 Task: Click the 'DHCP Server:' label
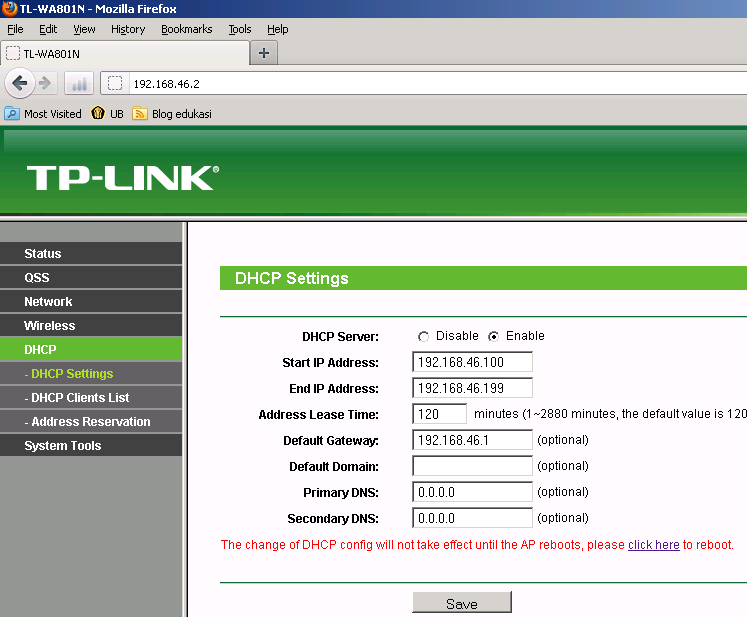(340, 337)
